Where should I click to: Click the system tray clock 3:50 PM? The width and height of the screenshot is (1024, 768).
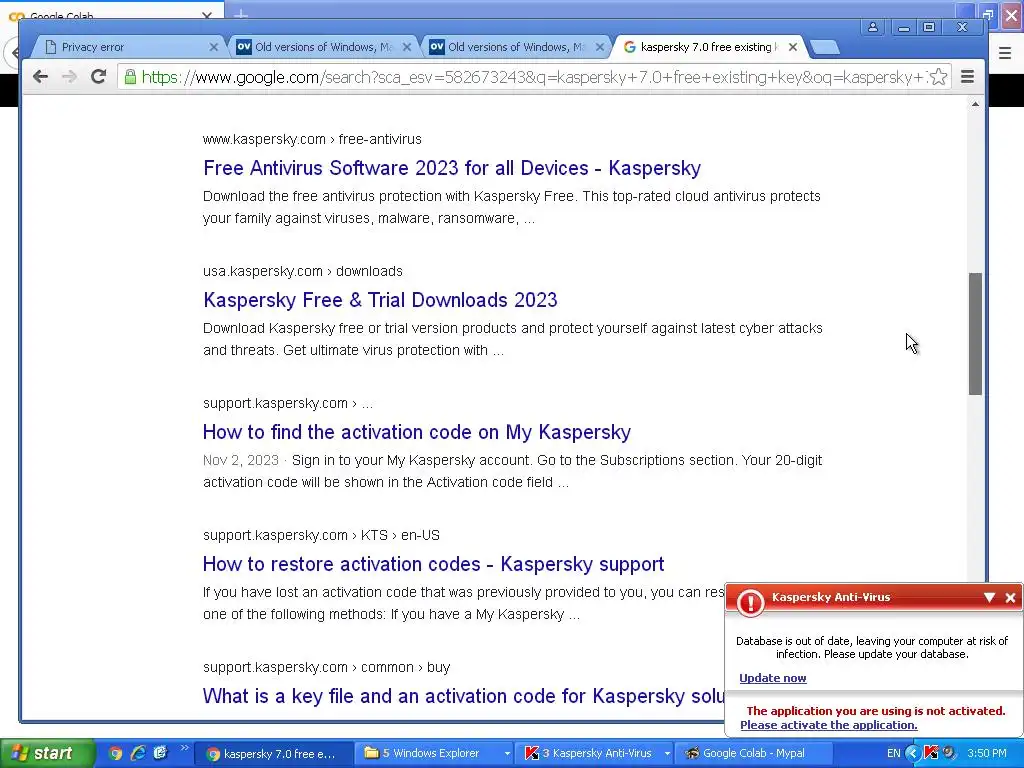click(987, 753)
